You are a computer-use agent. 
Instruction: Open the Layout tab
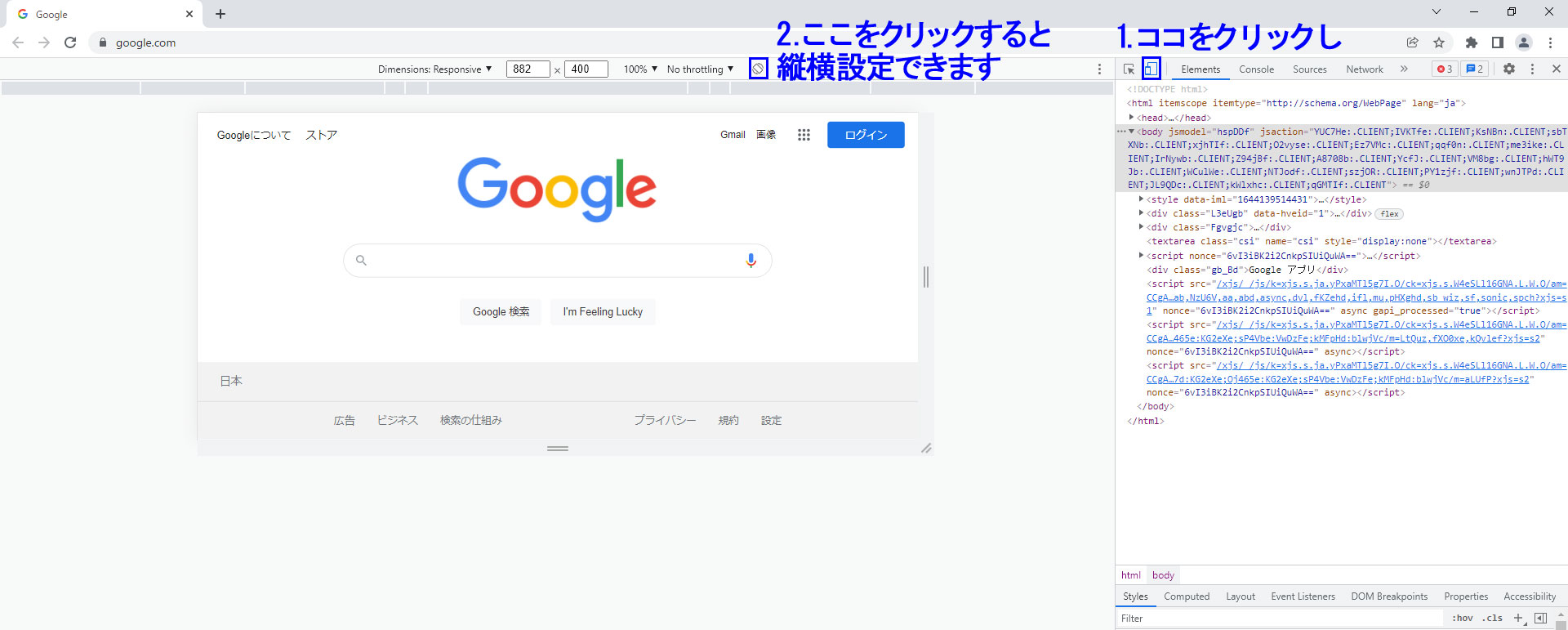[1241, 596]
